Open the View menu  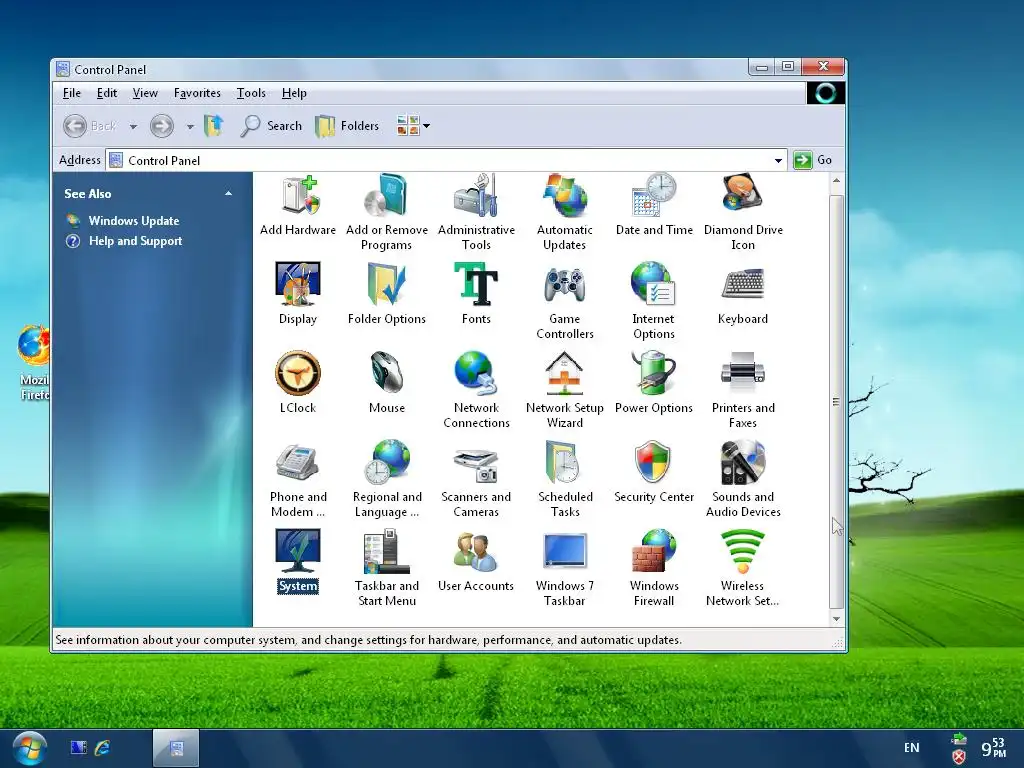[145, 93]
